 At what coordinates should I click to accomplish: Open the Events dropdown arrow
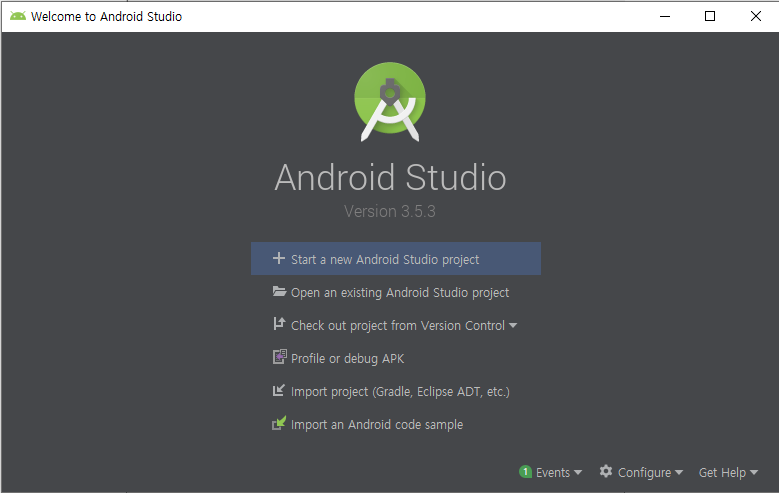(x=578, y=472)
